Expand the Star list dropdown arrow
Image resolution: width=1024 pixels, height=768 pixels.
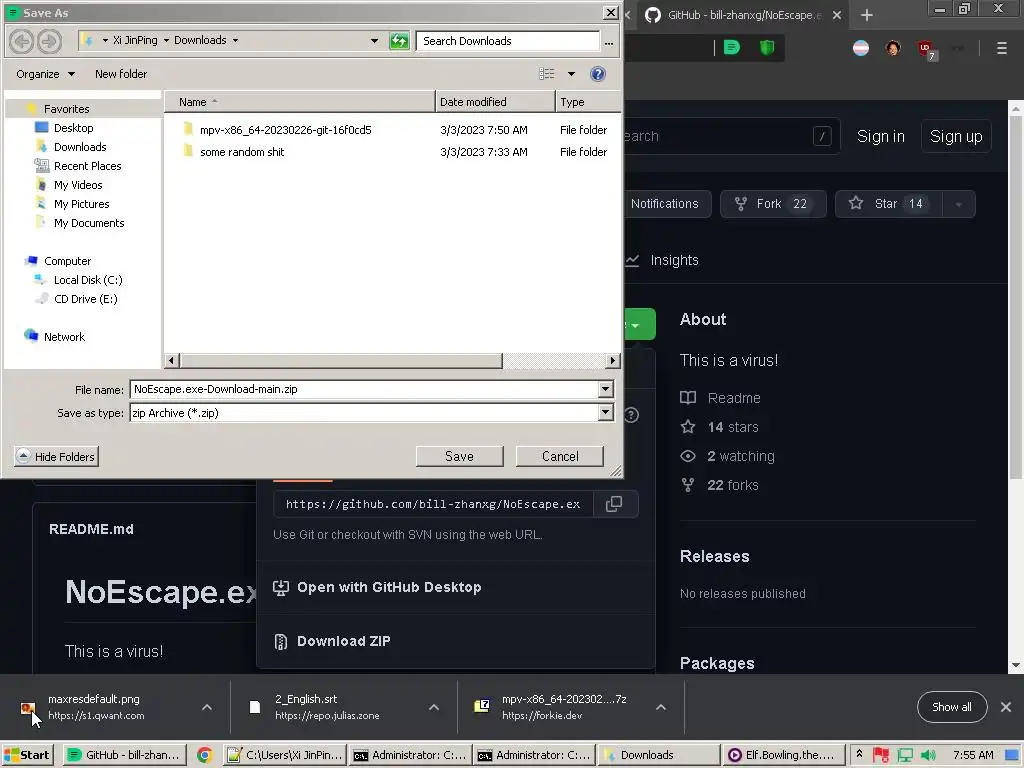click(959, 204)
